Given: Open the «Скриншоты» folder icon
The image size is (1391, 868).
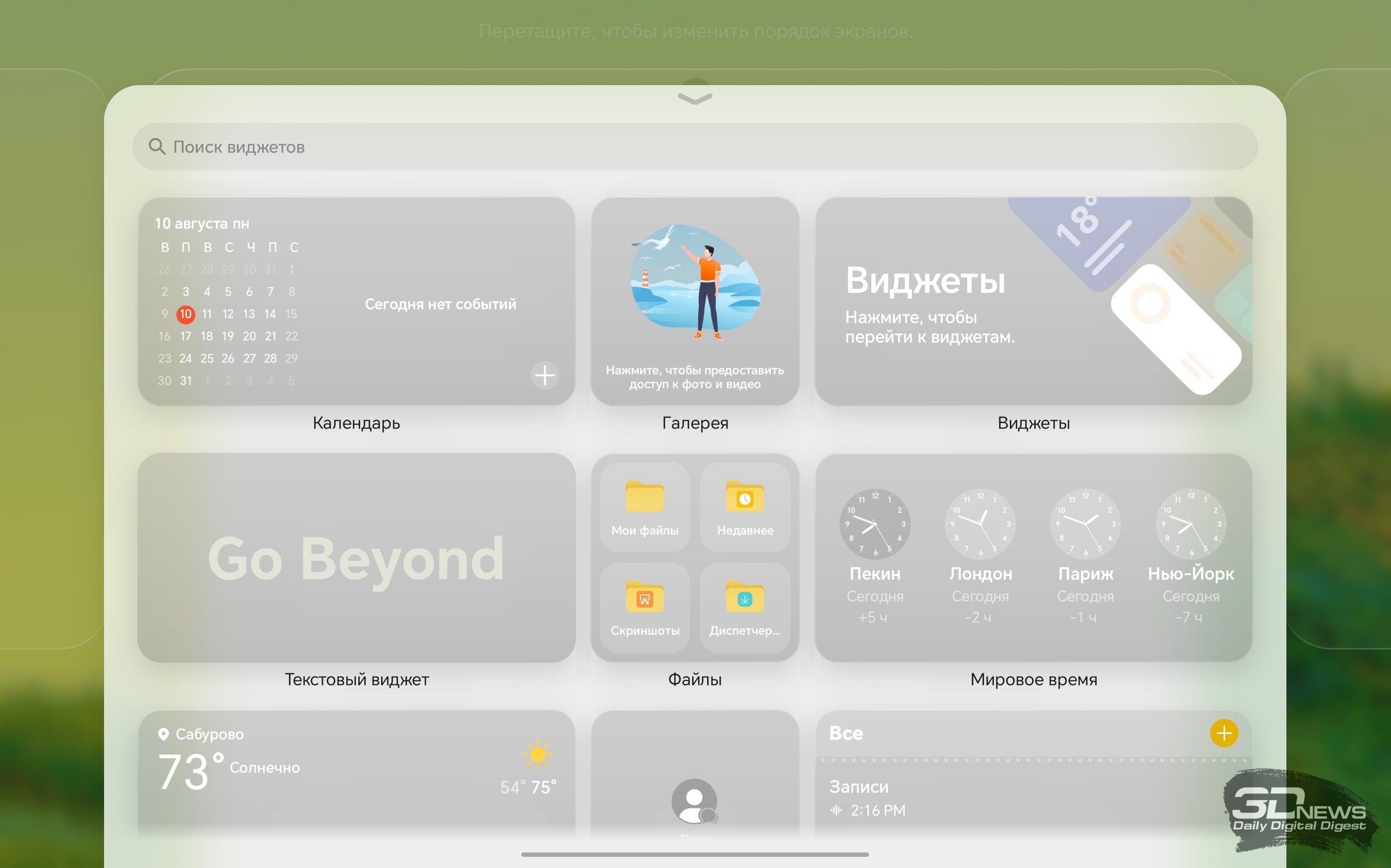Looking at the screenshot, I should point(645,597).
